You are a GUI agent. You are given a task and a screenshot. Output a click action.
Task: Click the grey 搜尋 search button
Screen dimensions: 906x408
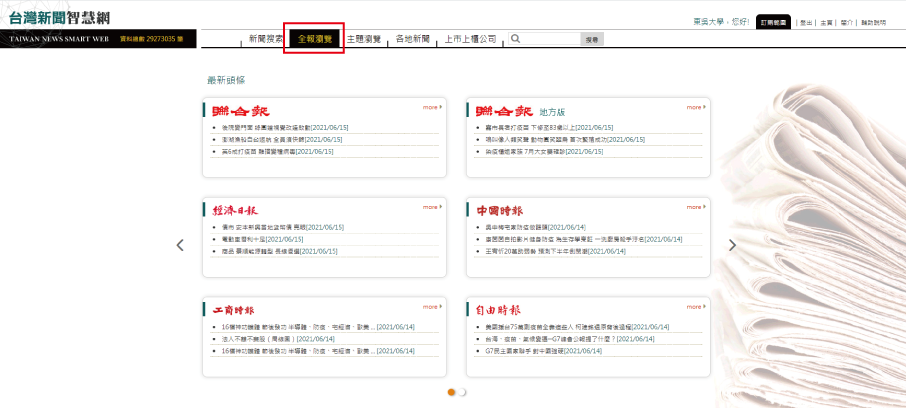click(592, 39)
